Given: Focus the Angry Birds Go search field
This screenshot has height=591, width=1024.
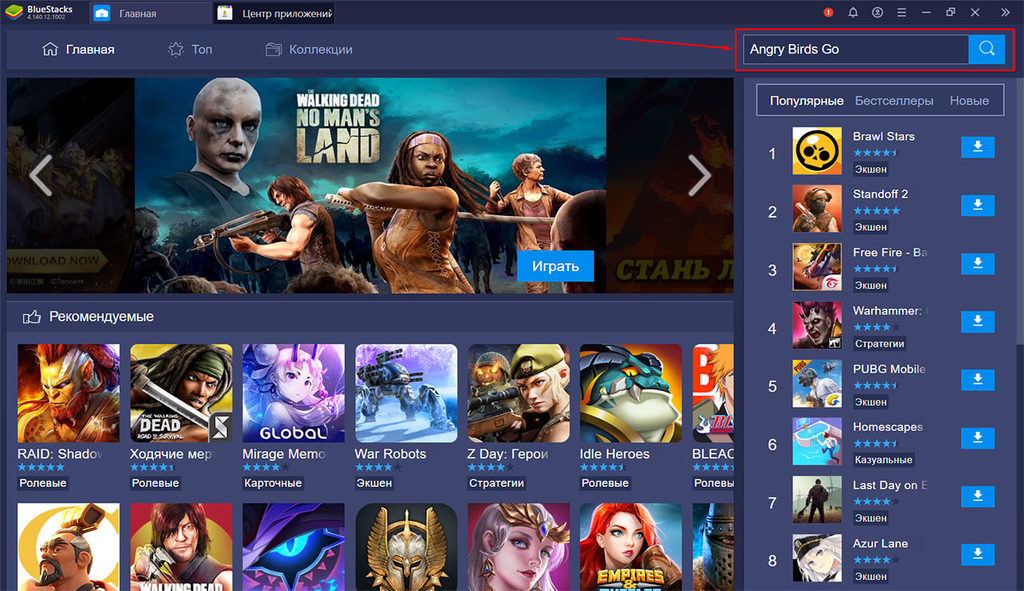Looking at the screenshot, I should (x=856, y=49).
